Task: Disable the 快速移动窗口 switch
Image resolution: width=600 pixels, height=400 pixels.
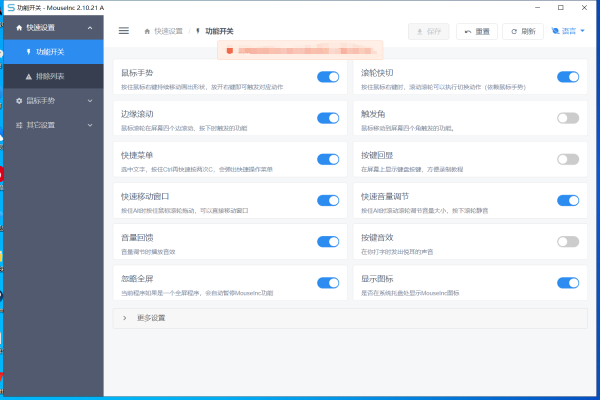Action: [x=328, y=201]
